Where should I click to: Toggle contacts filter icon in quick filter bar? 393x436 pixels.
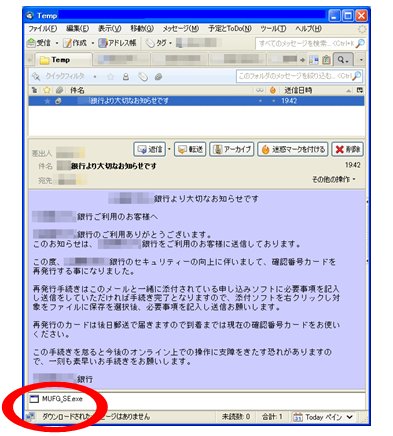pos(126,77)
